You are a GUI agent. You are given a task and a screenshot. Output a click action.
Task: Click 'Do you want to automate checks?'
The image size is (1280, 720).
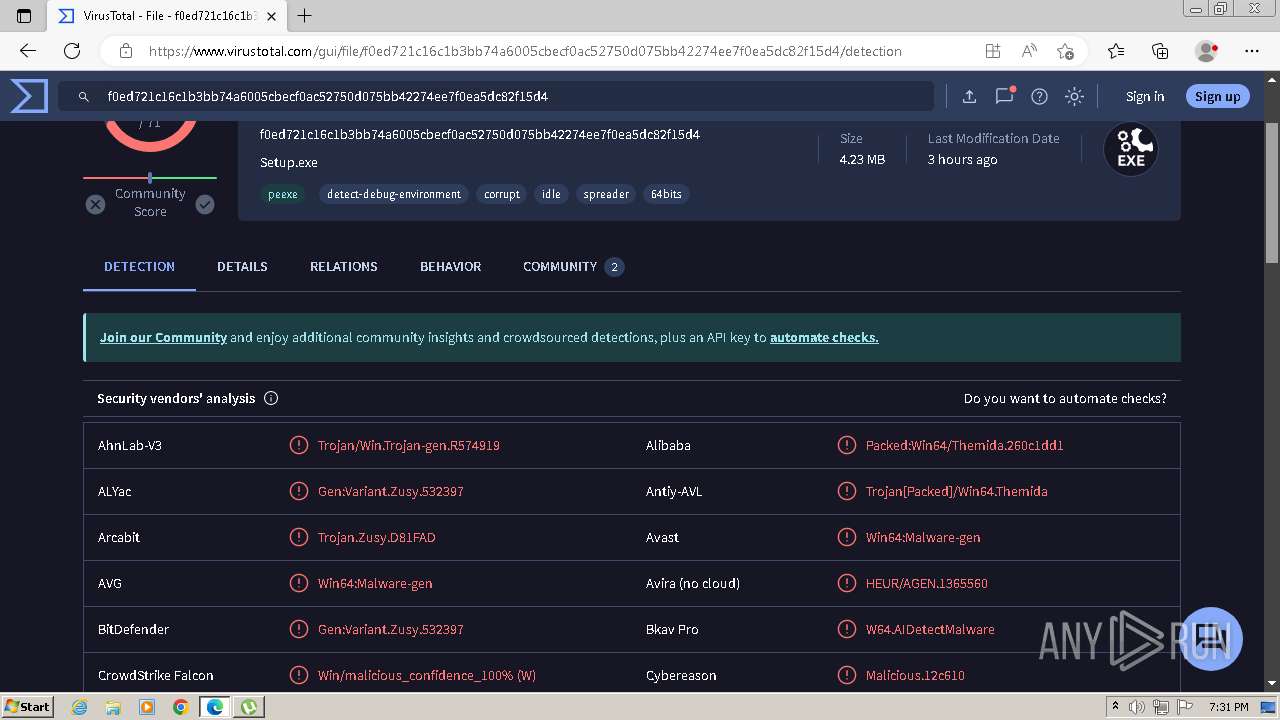(1065, 398)
